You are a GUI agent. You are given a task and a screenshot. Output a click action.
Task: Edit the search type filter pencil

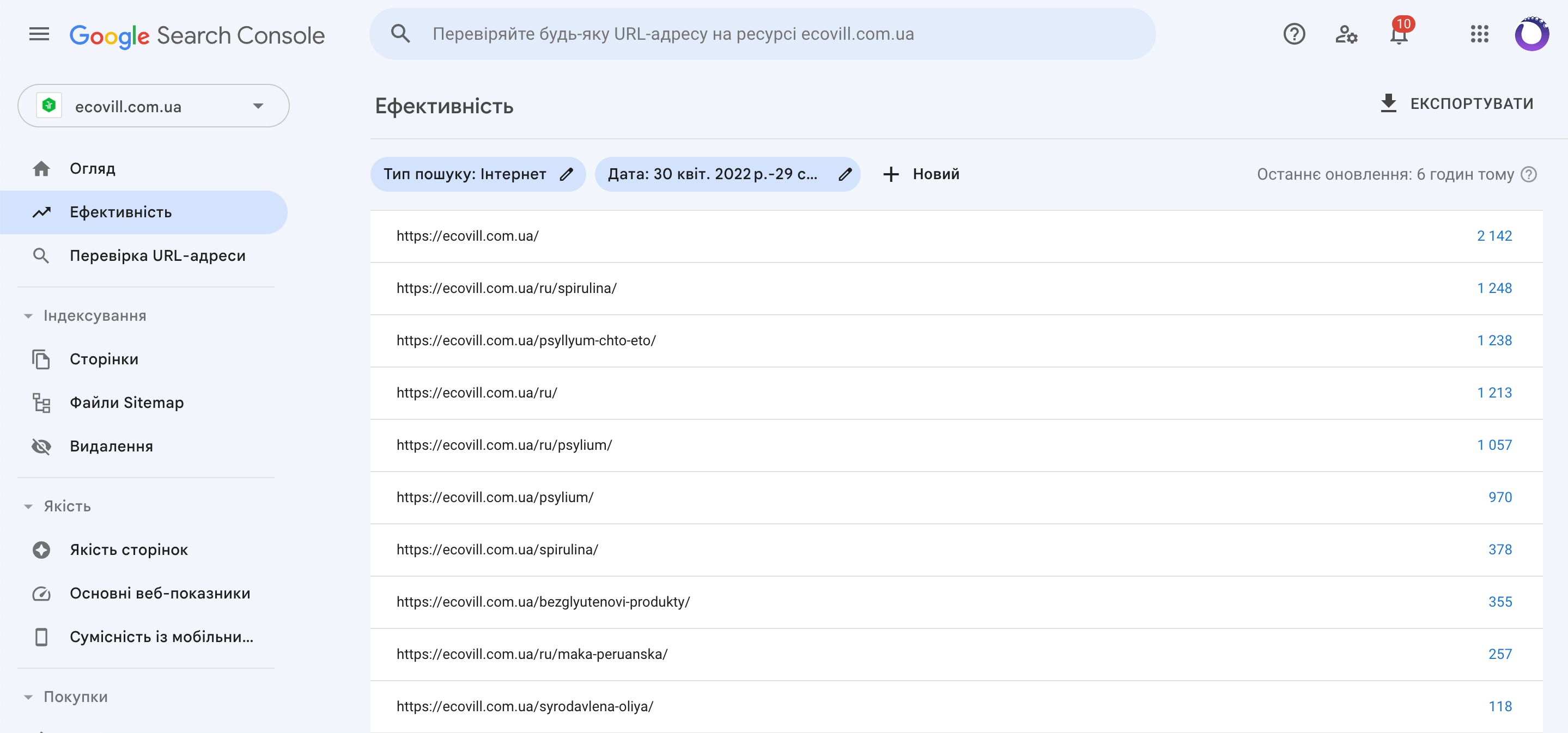coord(566,175)
